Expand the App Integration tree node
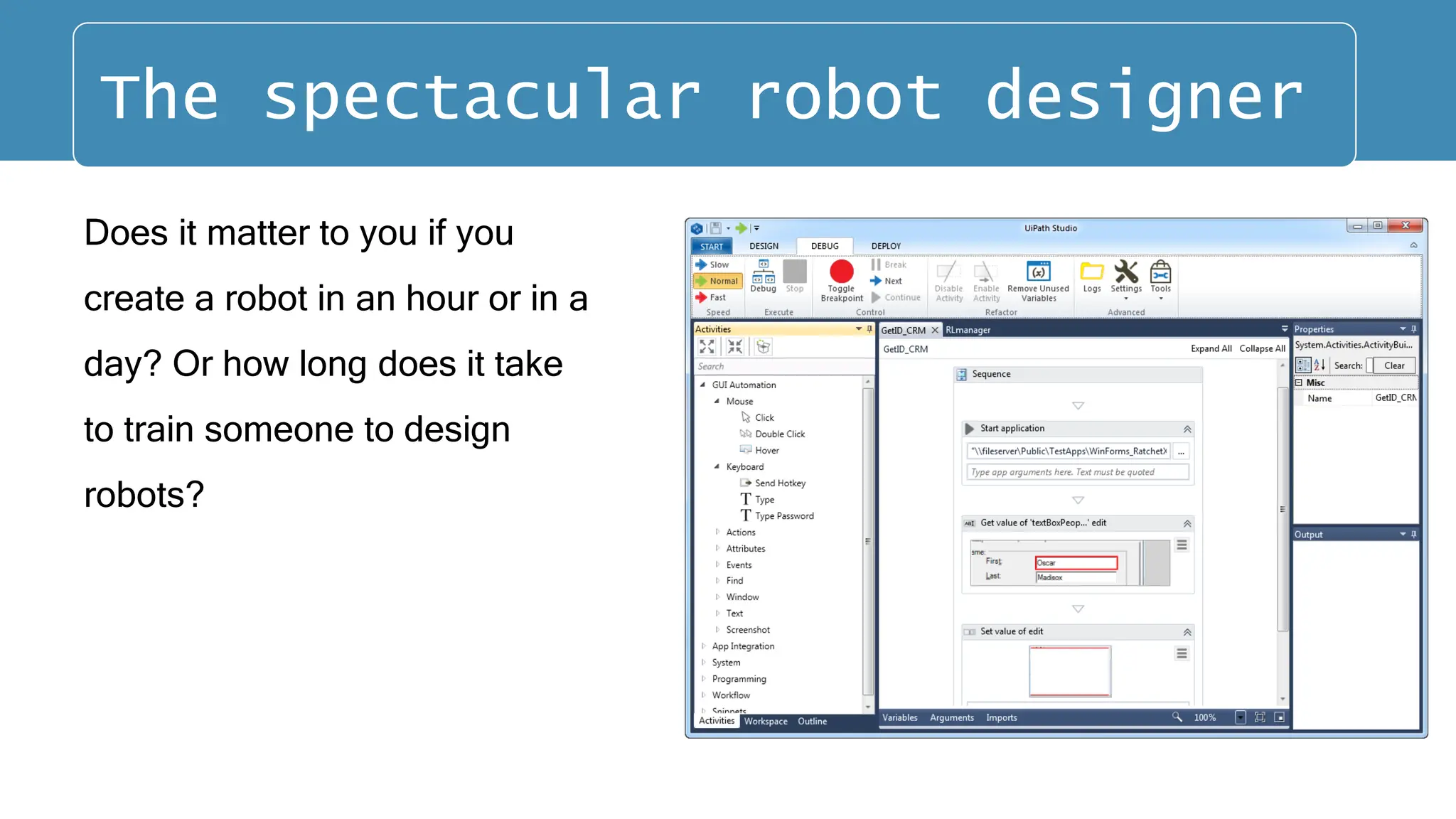Image resolution: width=1456 pixels, height=819 pixels. tap(704, 646)
